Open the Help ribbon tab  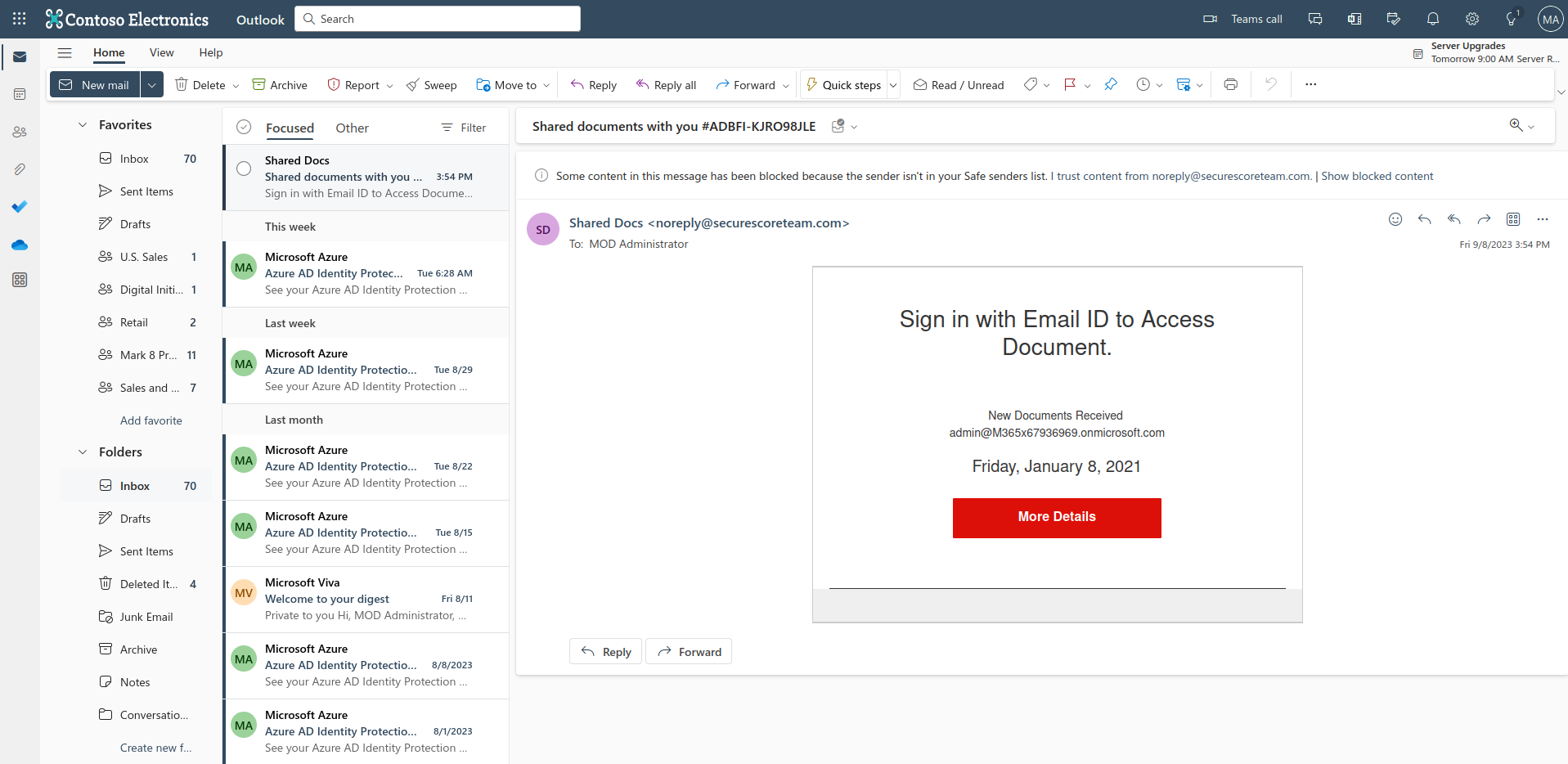pos(210,53)
